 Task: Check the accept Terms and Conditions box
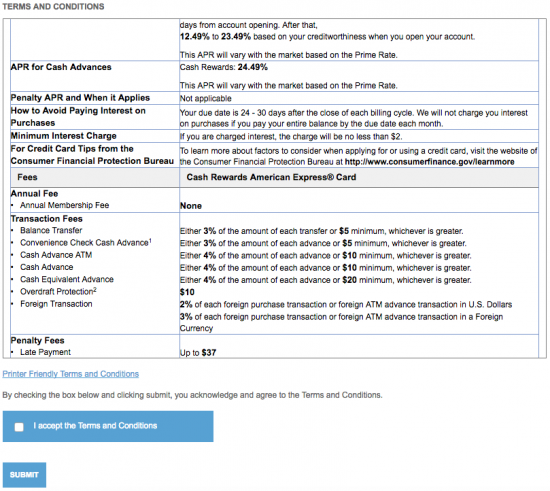pyautogui.click(x=19, y=427)
